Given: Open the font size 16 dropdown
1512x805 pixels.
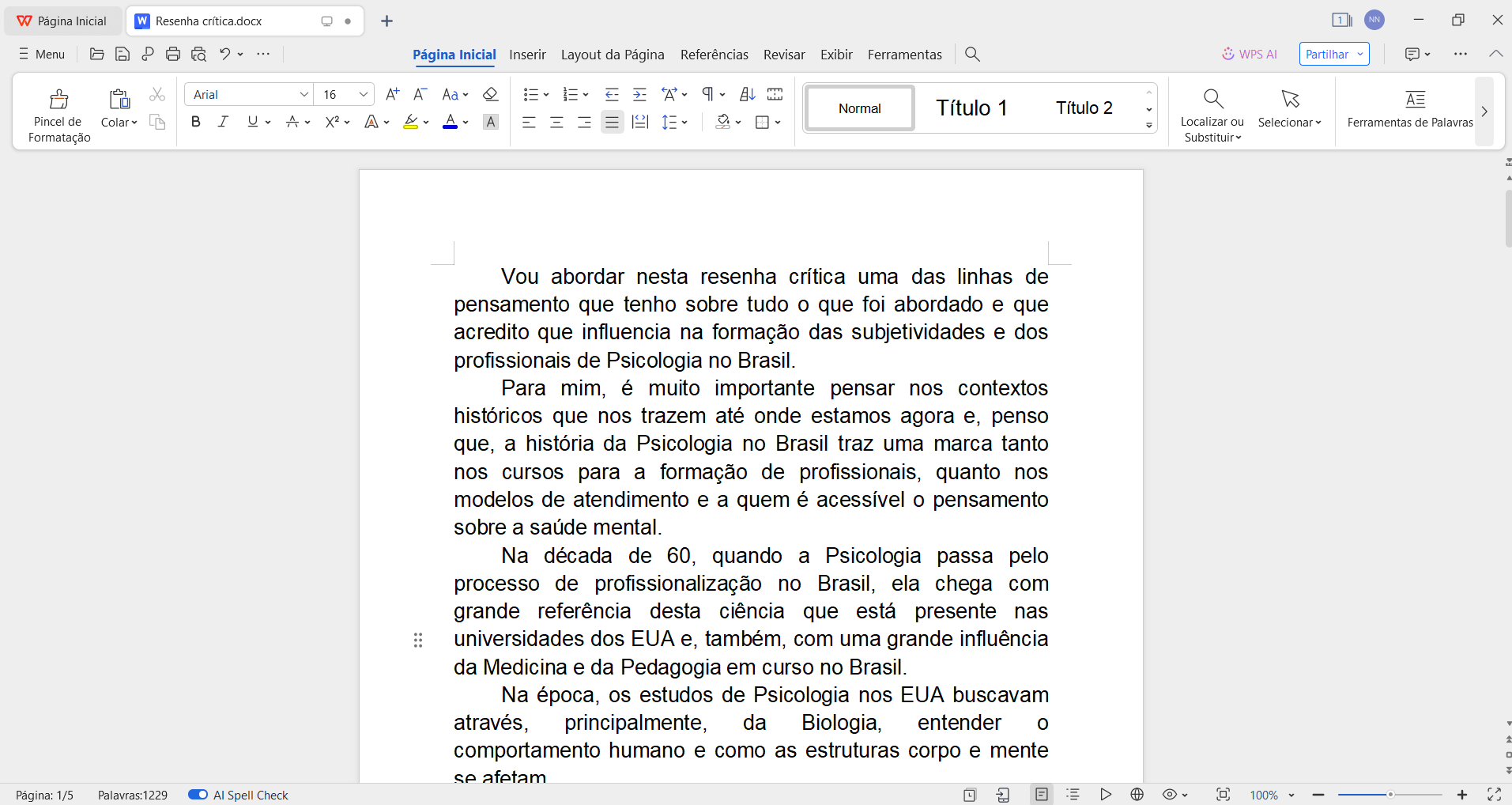Looking at the screenshot, I should click(364, 95).
